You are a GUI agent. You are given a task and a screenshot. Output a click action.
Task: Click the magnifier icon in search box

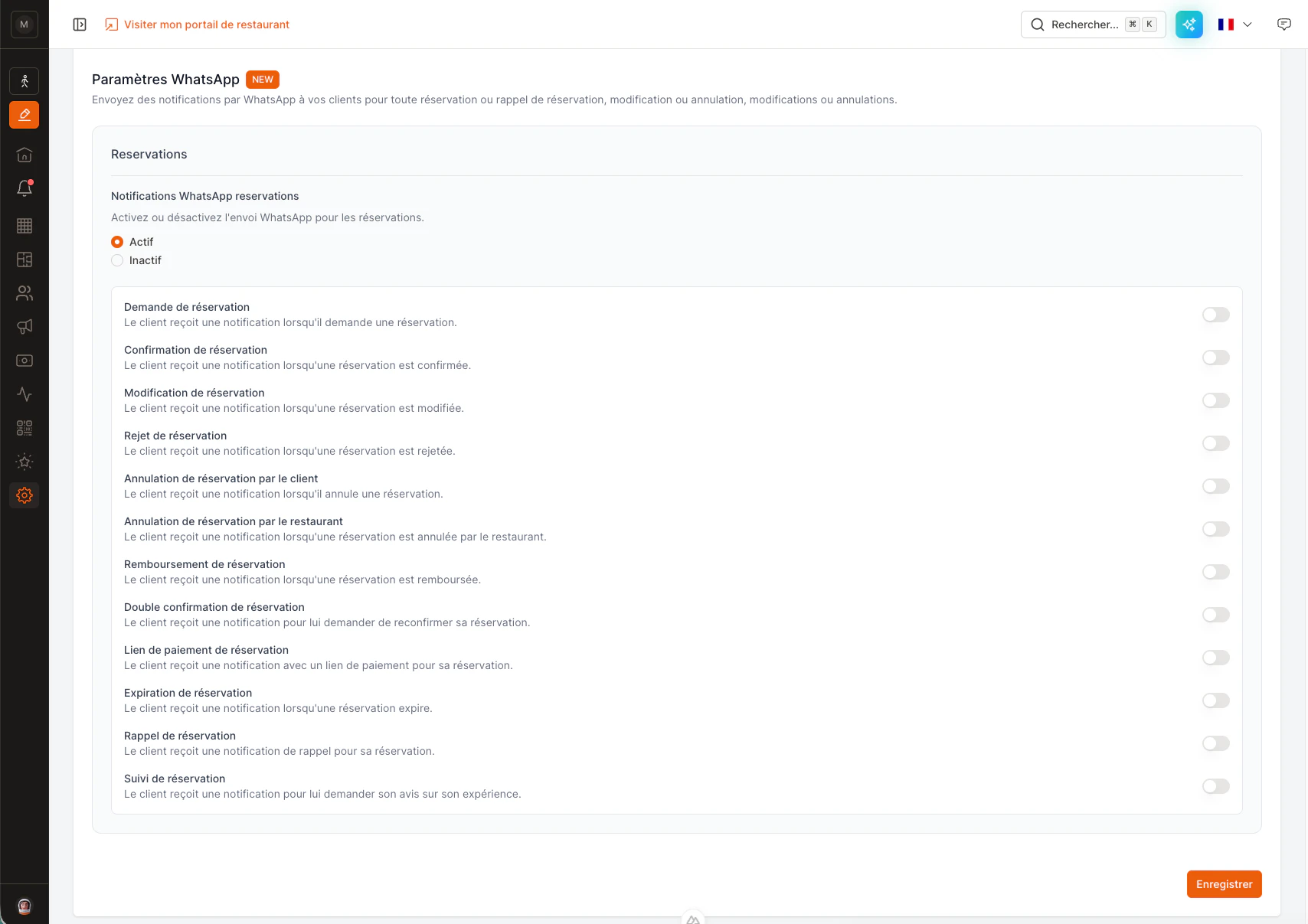pyautogui.click(x=1038, y=24)
